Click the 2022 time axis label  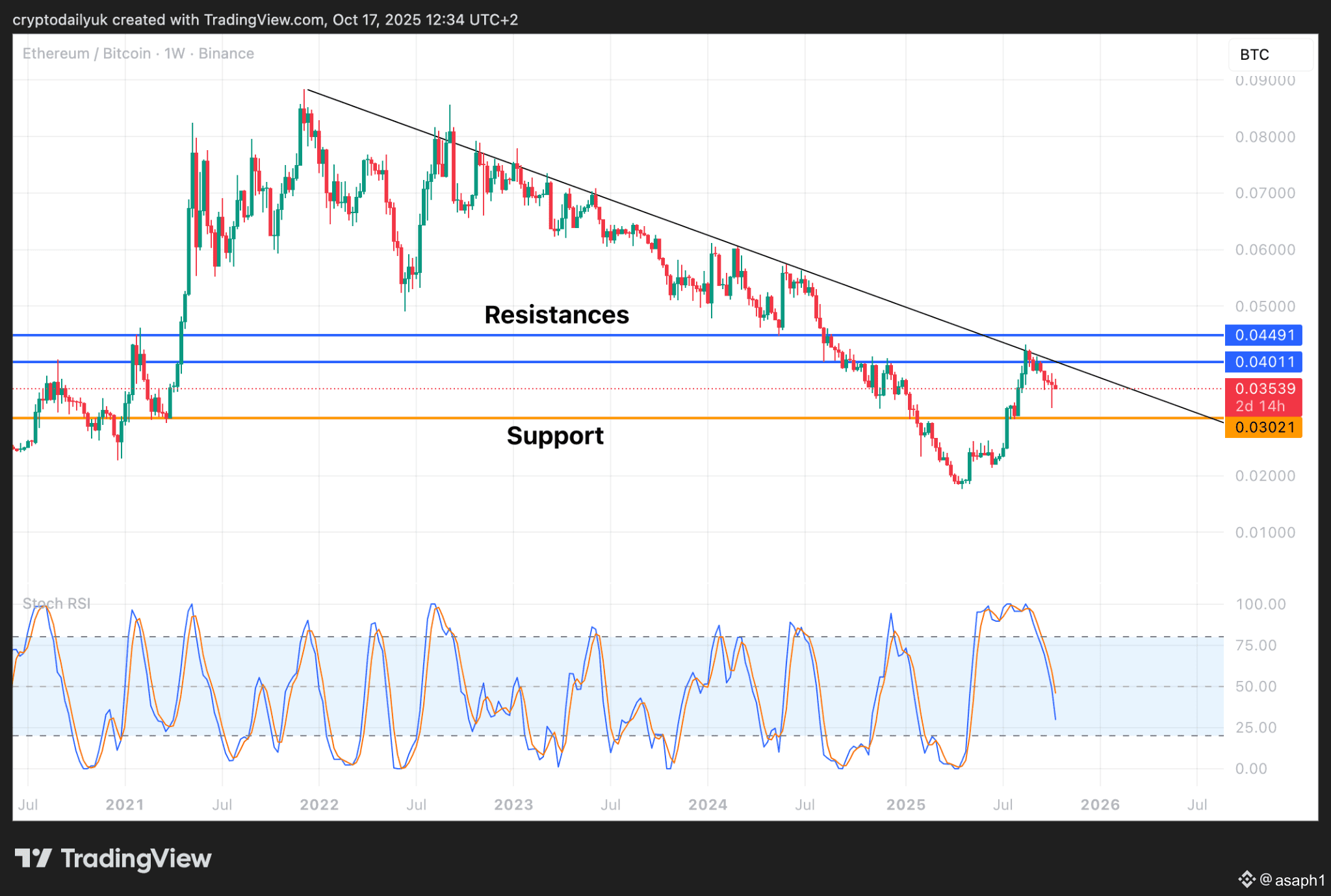click(x=319, y=804)
